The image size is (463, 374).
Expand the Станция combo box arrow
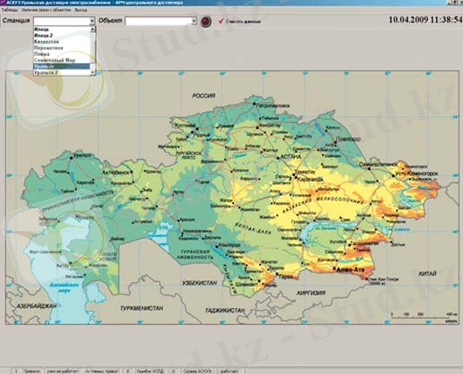92,21
